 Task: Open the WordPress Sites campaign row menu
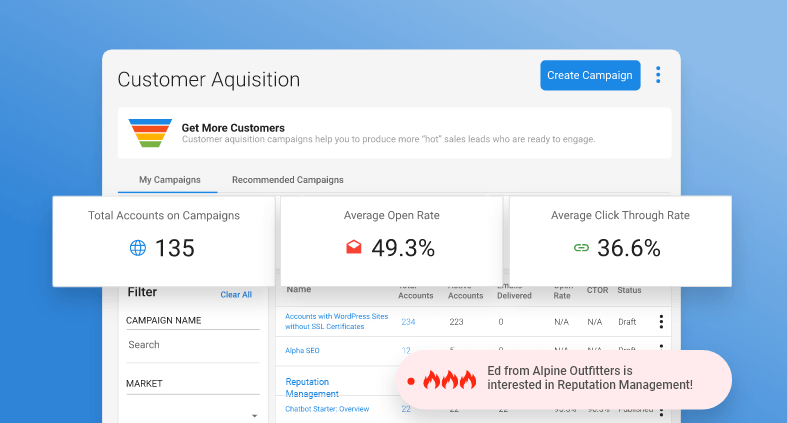(660, 321)
